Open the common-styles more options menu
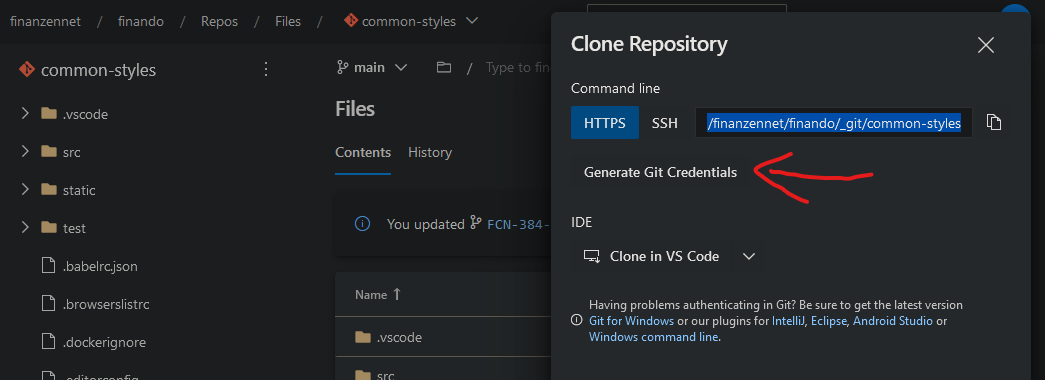 point(266,69)
